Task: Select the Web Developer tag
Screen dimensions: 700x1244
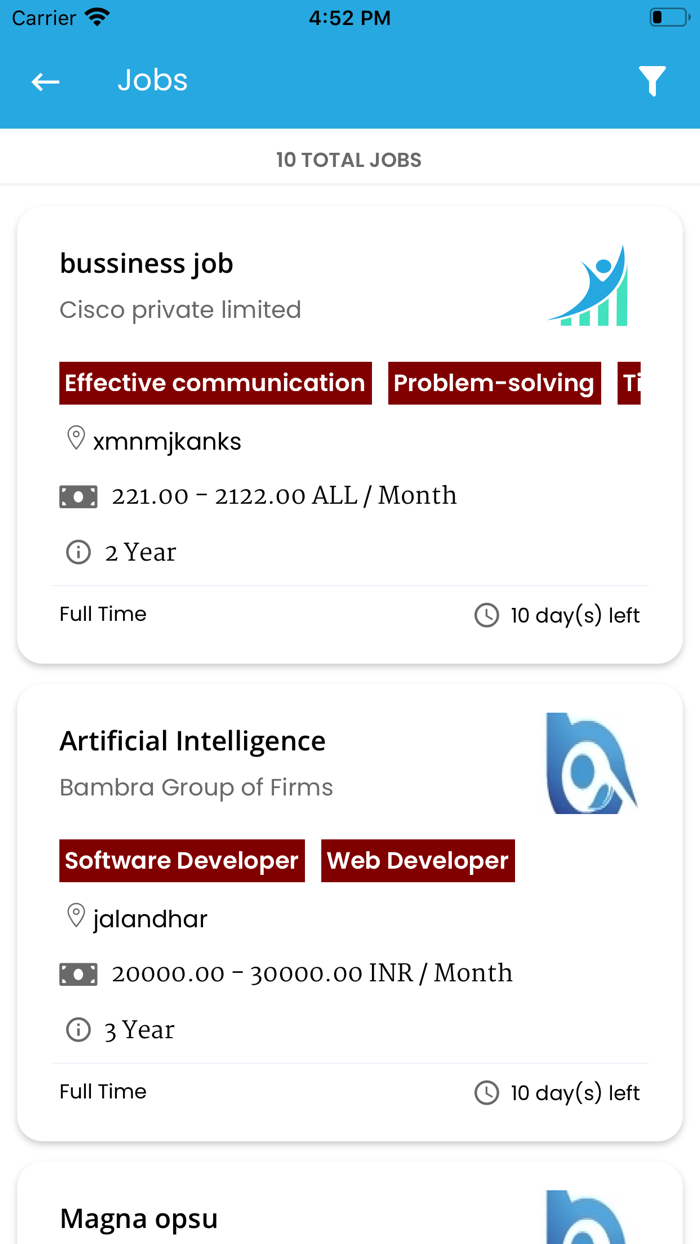Action: coord(418,861)
